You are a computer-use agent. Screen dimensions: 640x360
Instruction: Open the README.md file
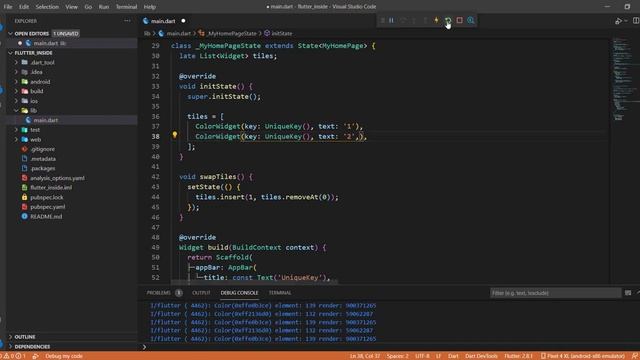click(46, 217)
